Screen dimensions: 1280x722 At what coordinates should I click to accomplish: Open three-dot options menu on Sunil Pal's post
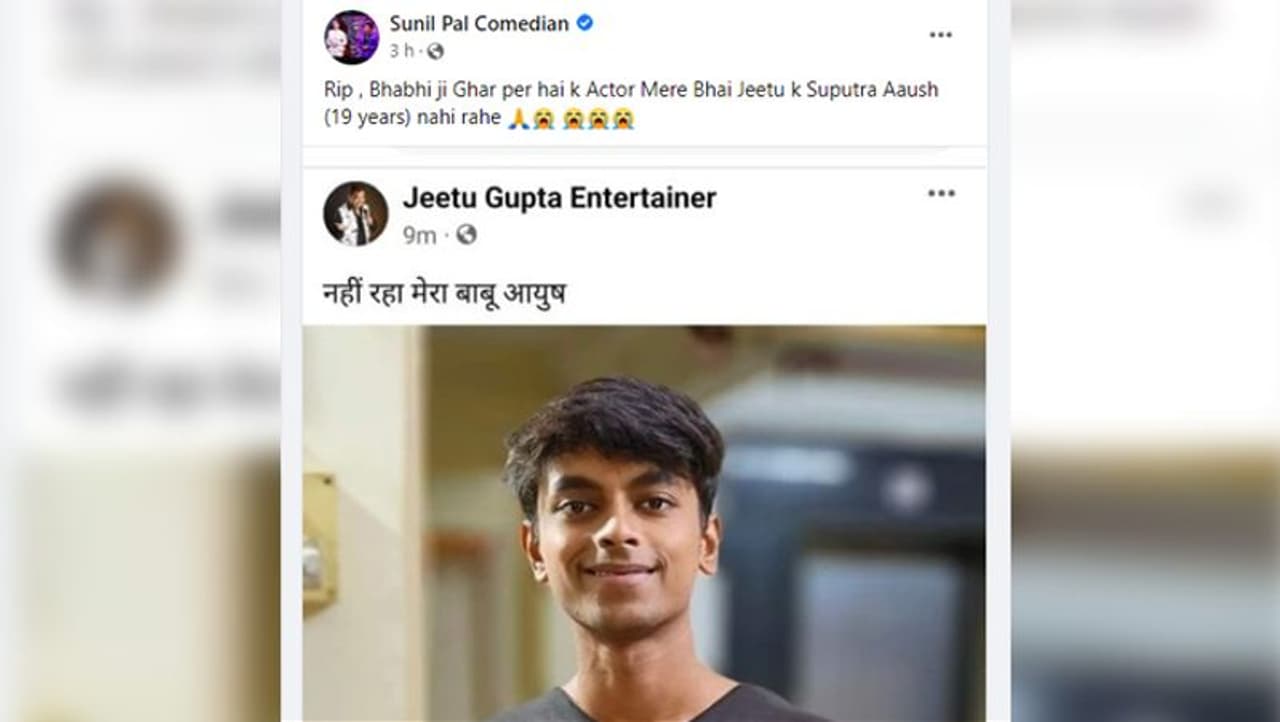pyautogui.click(x=940, y=35)
